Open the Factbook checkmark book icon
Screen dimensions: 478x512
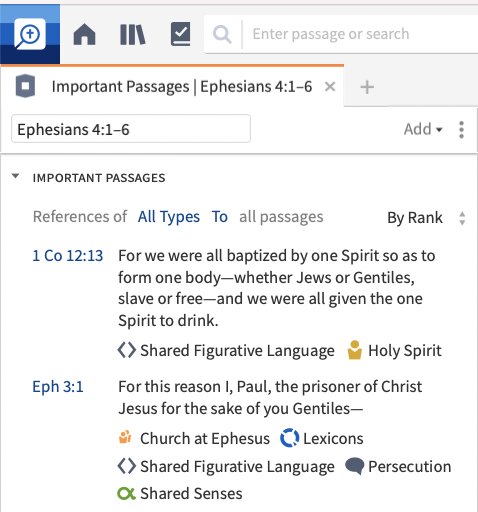180,34
